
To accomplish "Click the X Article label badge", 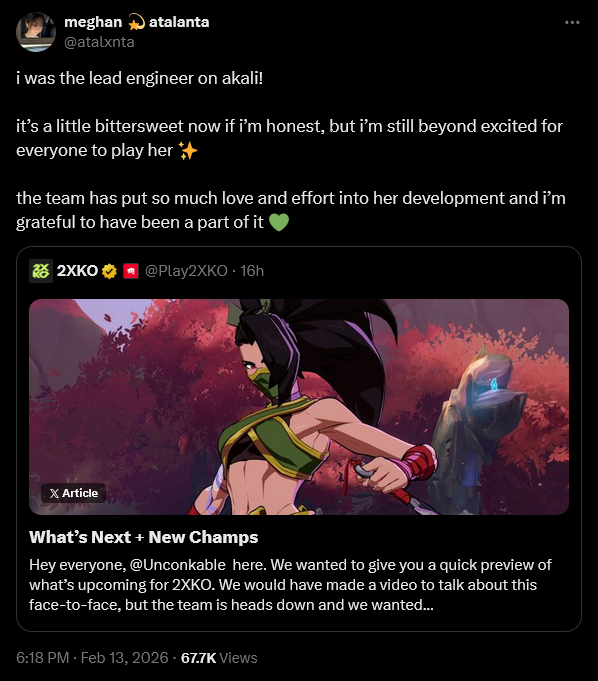I will [x=73, y=493].
